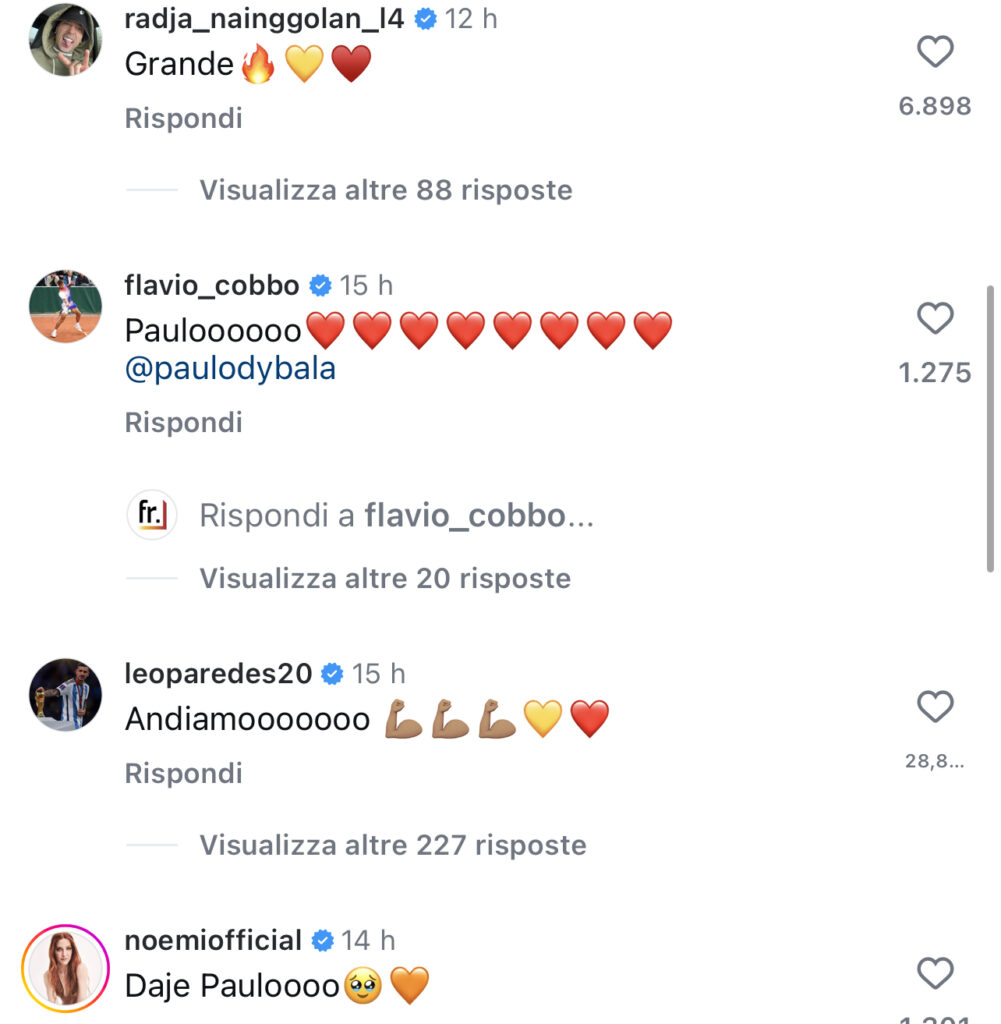Focus the 'Rispondi a flavio_cobbo' reply field
Screen dimensions: 1001x1024
click(397, 515)
